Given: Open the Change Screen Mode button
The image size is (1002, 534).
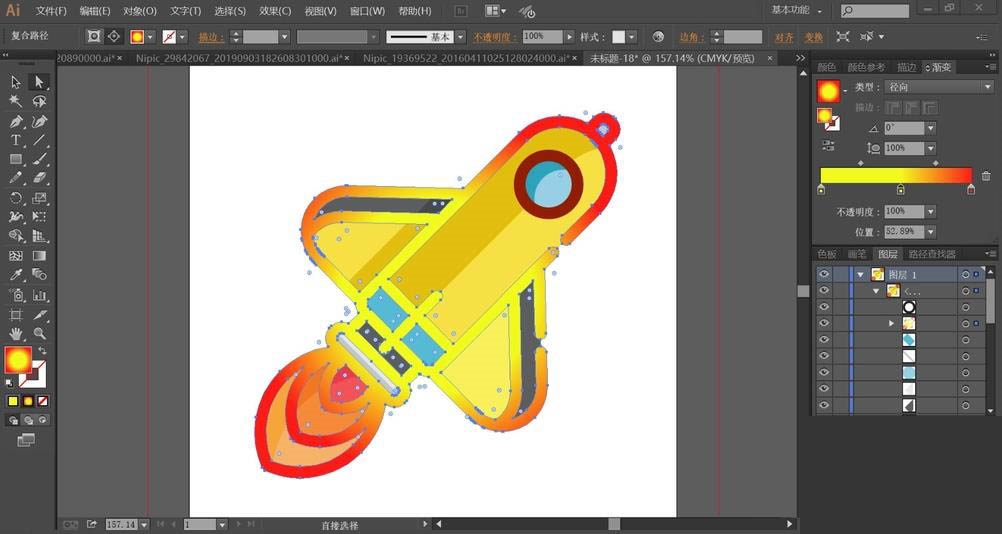Looking at the screenshot, I should click(26, 440).
